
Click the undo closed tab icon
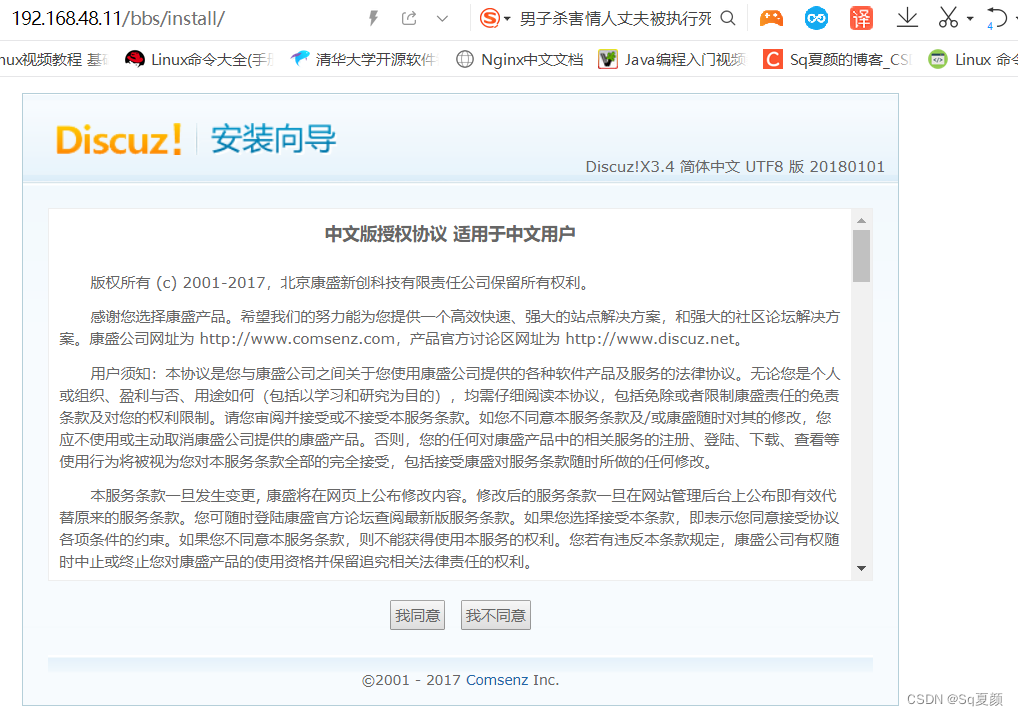[x=997, y=18]
